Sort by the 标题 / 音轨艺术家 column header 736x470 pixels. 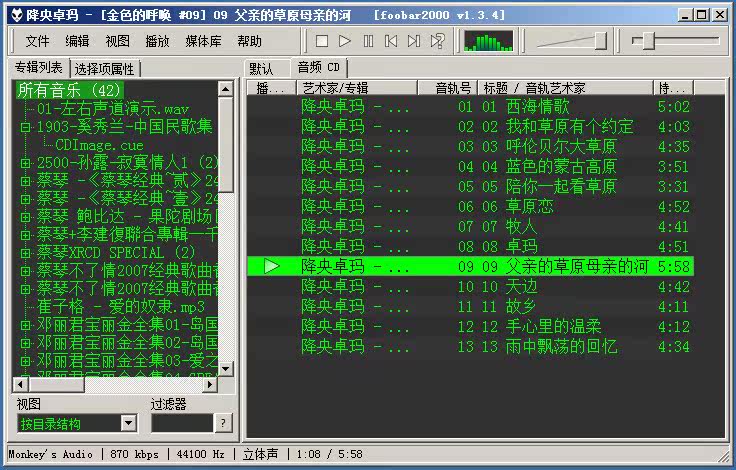(565, 88)
